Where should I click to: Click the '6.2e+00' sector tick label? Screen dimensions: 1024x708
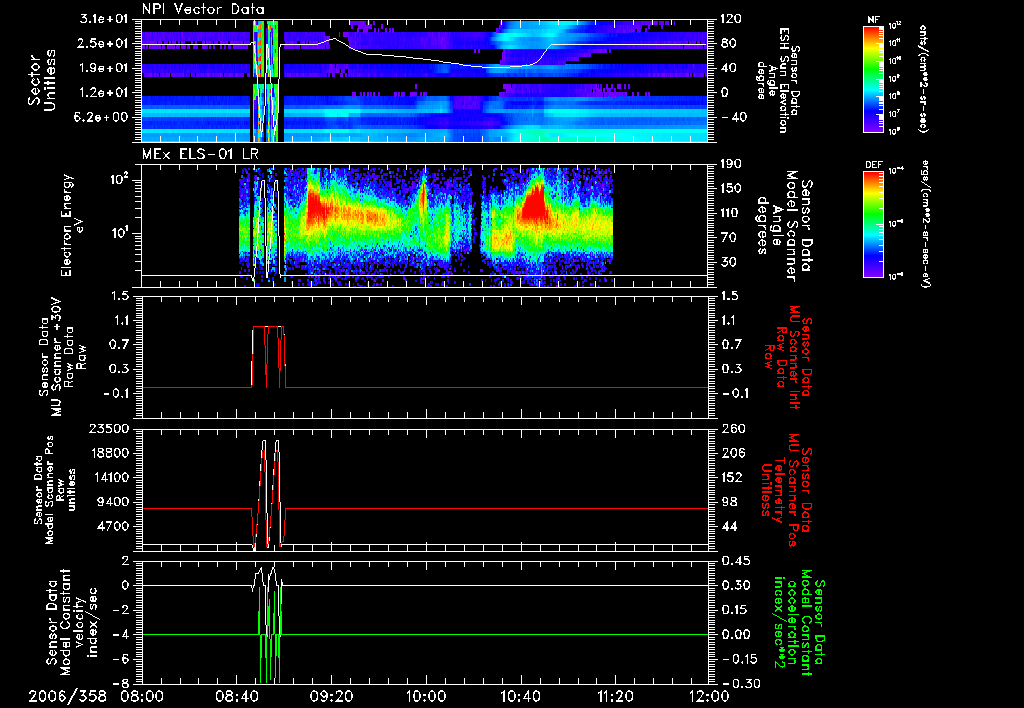coord(103,117)
